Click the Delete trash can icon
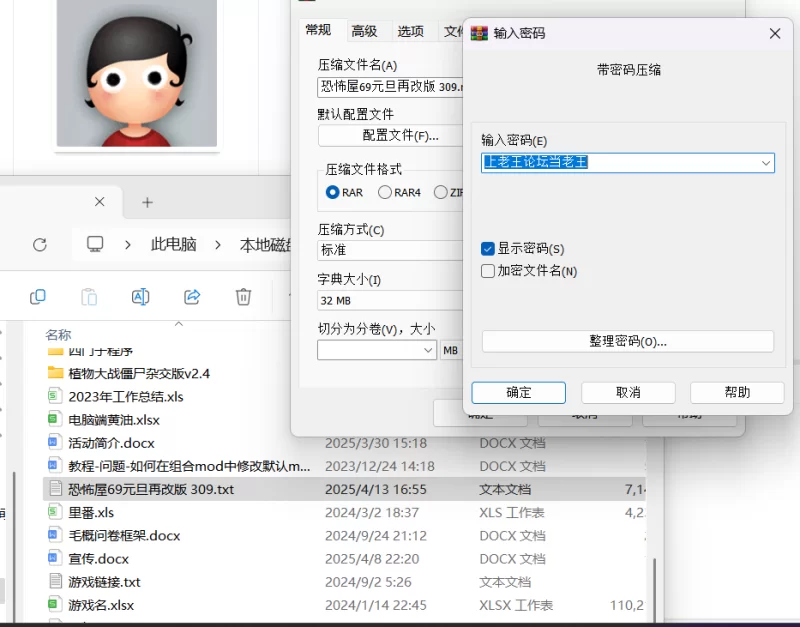The width and height of the screenshot is (800, 627). (243, 296)
